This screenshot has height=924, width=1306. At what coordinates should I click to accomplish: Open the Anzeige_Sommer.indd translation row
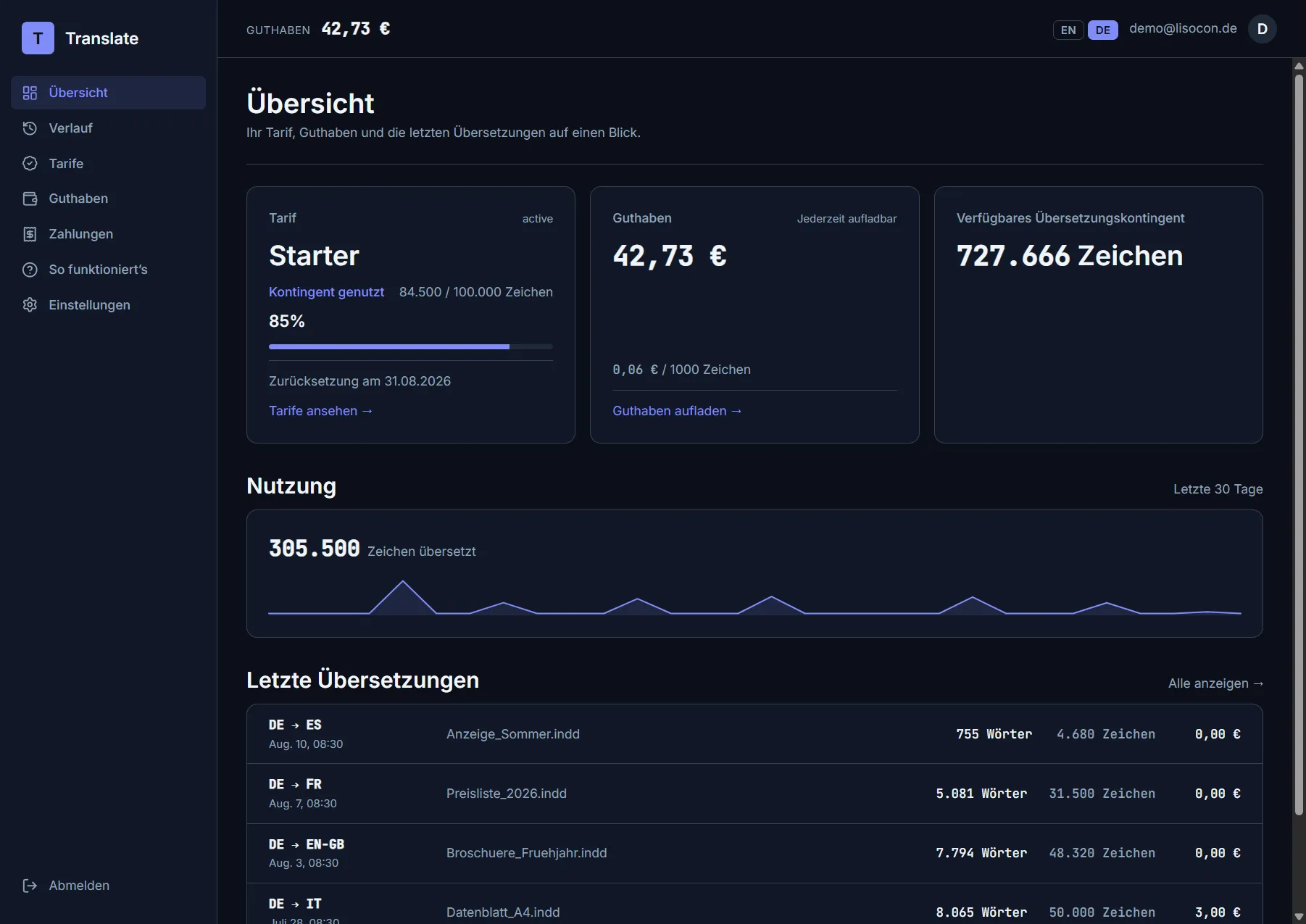[754, 734]
